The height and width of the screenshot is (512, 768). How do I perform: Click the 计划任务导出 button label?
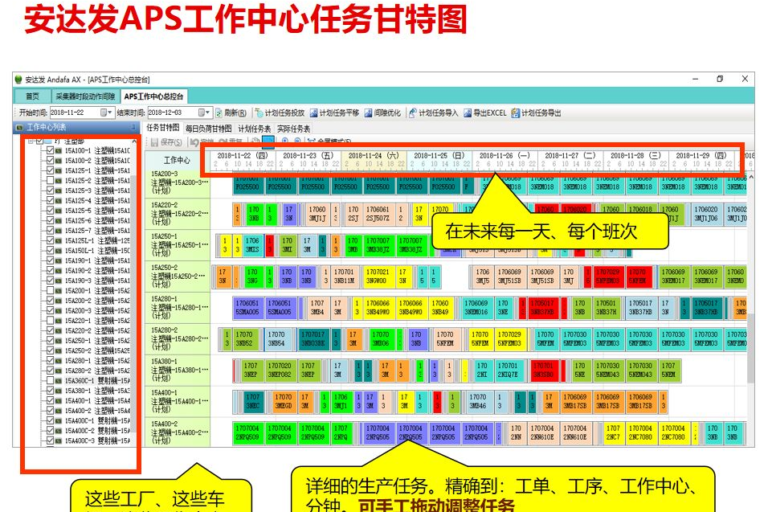point(541,113)
